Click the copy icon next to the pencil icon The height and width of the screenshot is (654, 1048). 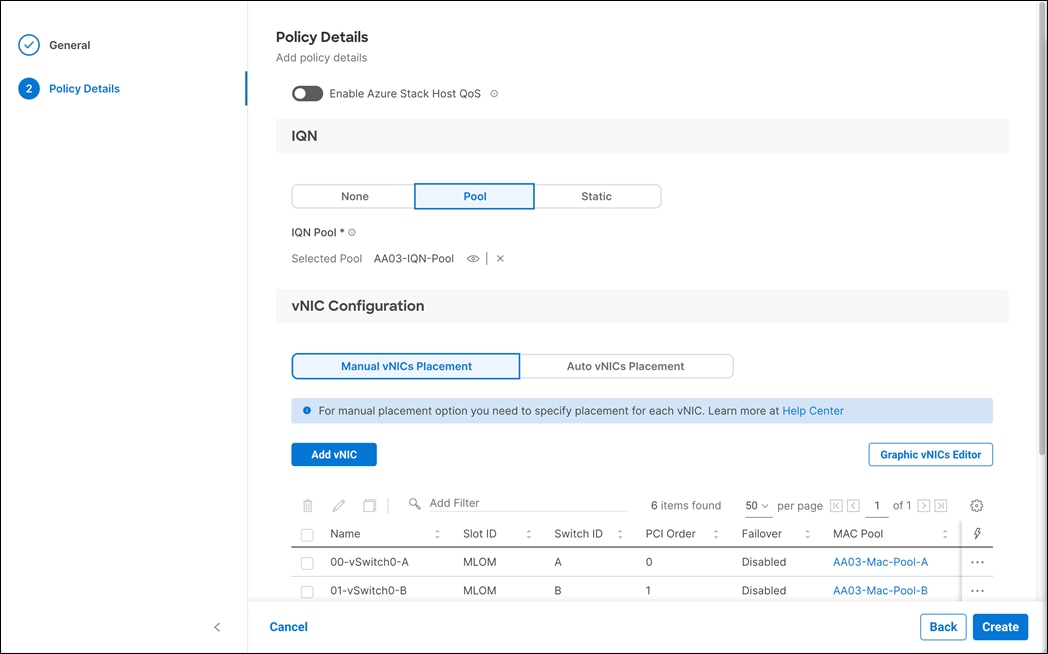368,505
